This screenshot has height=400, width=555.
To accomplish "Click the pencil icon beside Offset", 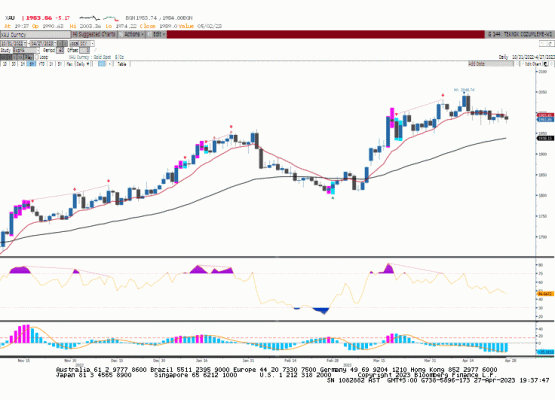I will pos(95,50).
